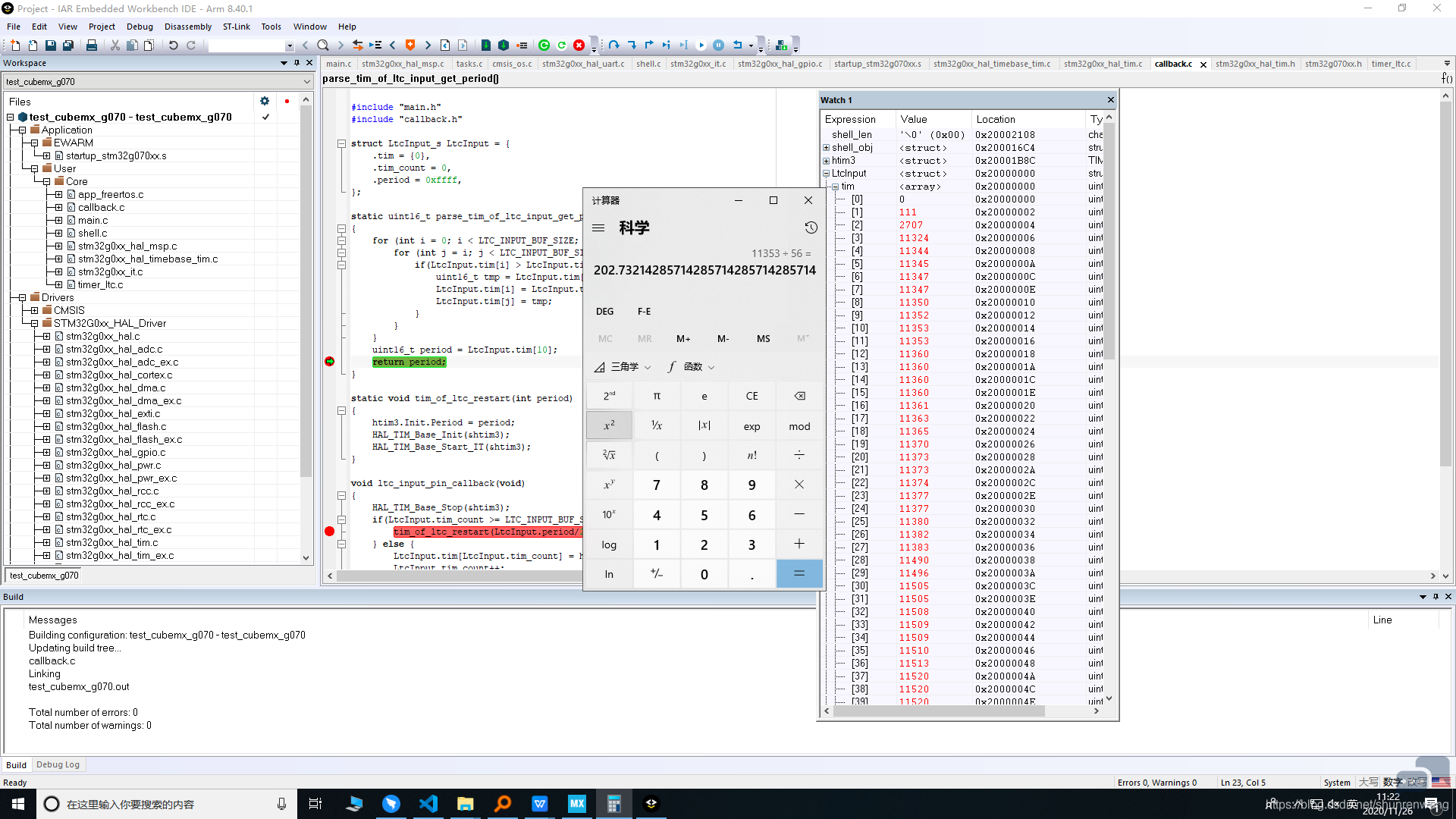Click calculator CE button
1456x819 pixels.
pyautogui.click(x=752, y=396)
